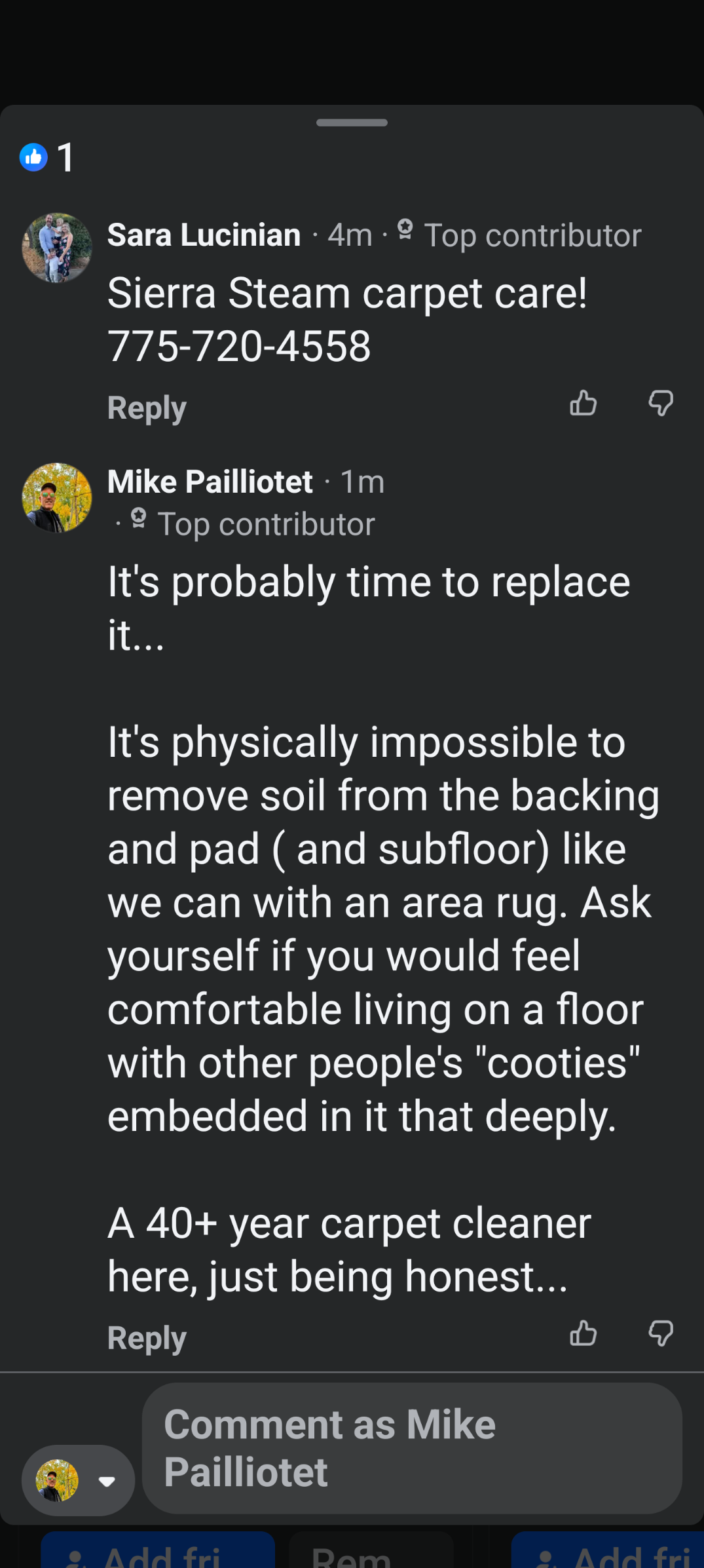
Task: Like Sara Lucinian's comment
Action: 583,403
